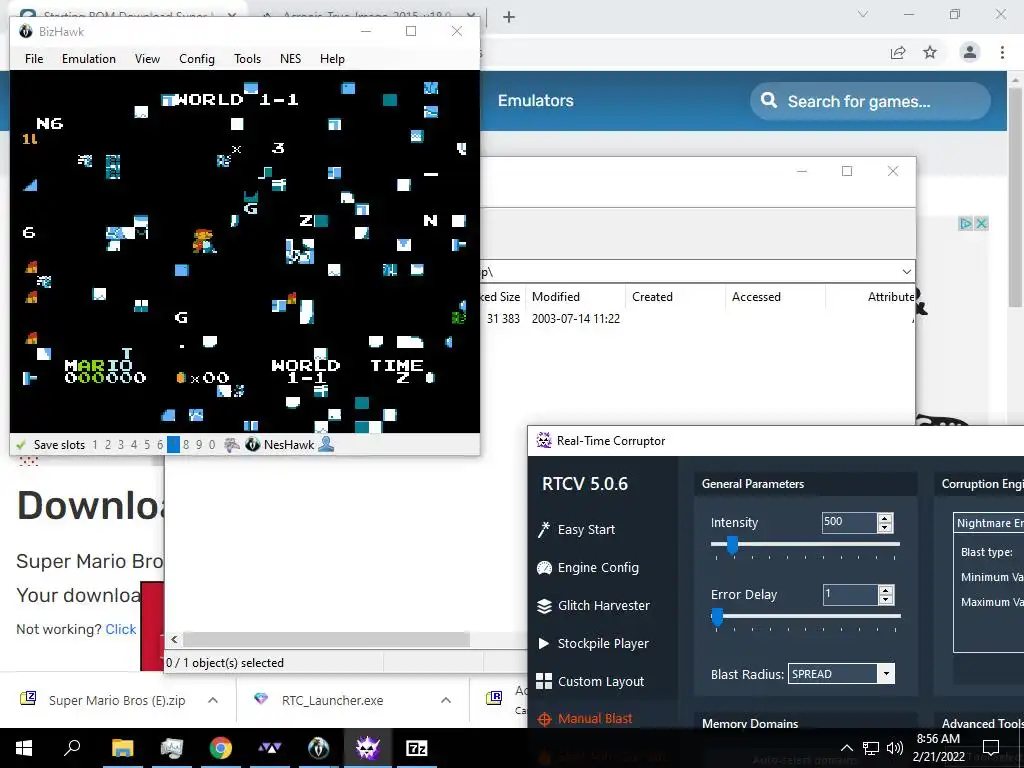Open the Chrome profile avatar
Screen dimensions: 1024x768
[970, 52]
